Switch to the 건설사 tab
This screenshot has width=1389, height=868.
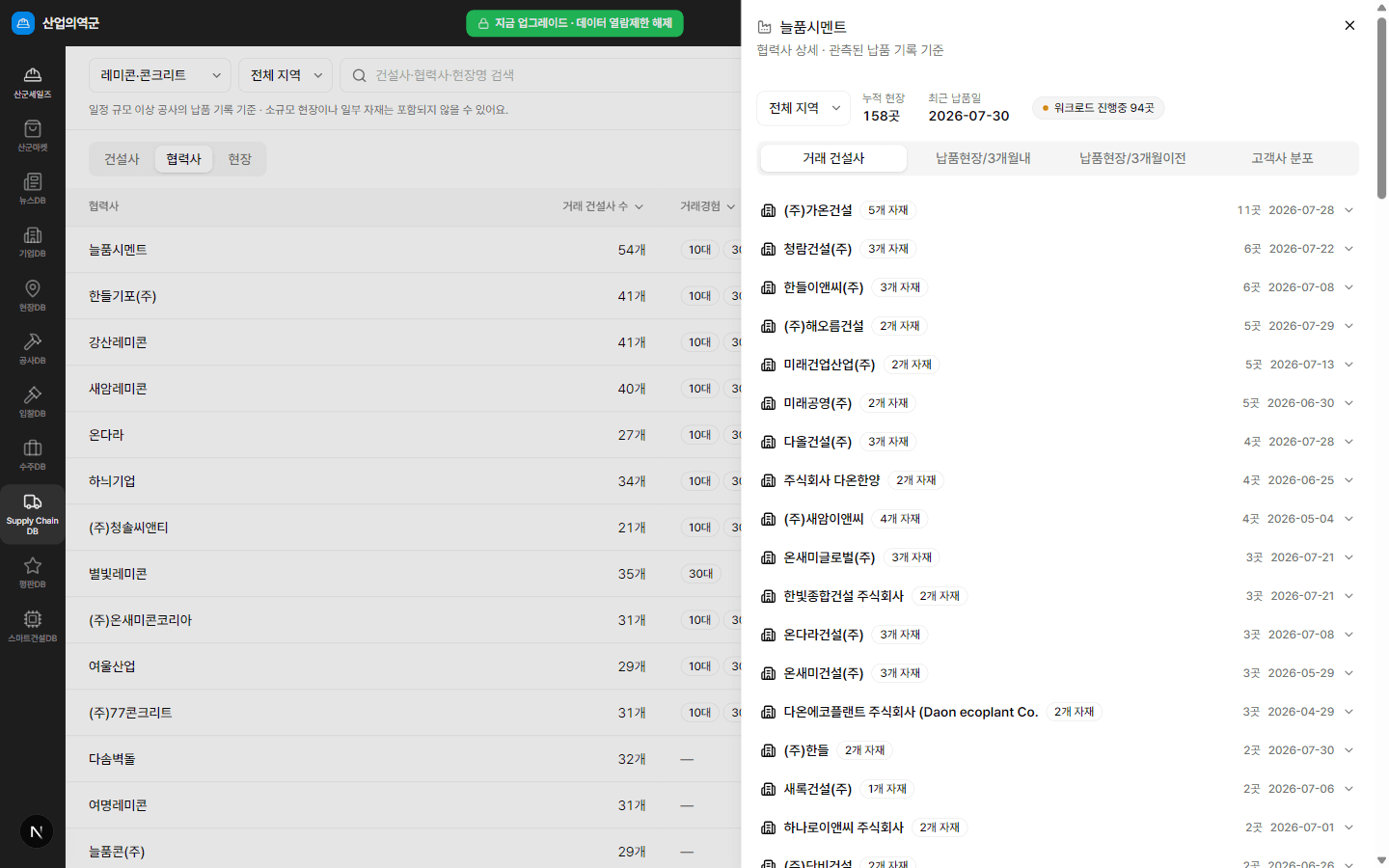(x=122, y=159)
